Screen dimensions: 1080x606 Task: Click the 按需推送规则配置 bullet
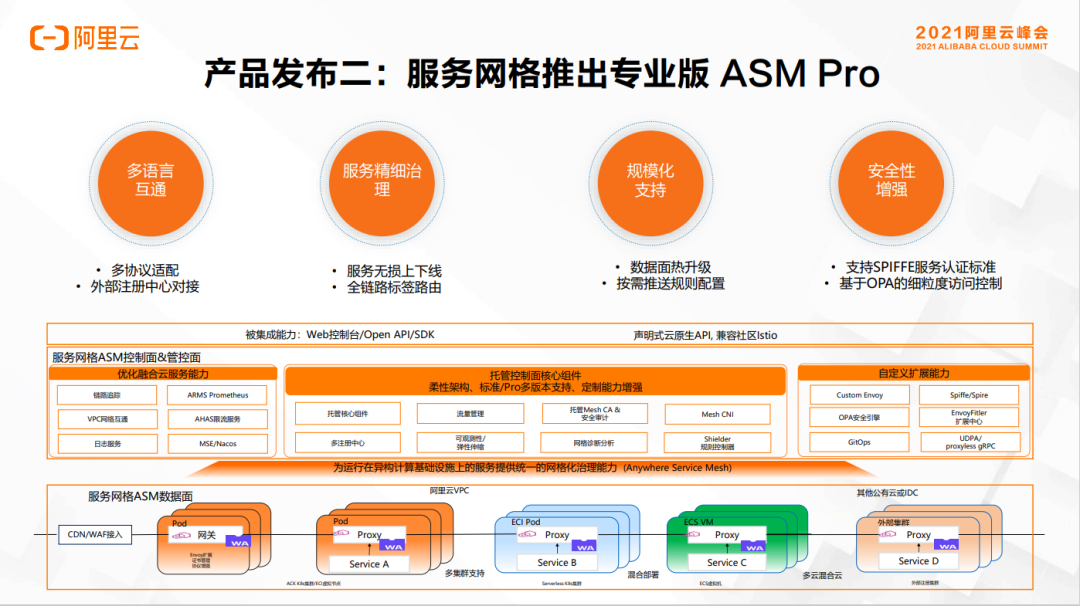[670, 284]
